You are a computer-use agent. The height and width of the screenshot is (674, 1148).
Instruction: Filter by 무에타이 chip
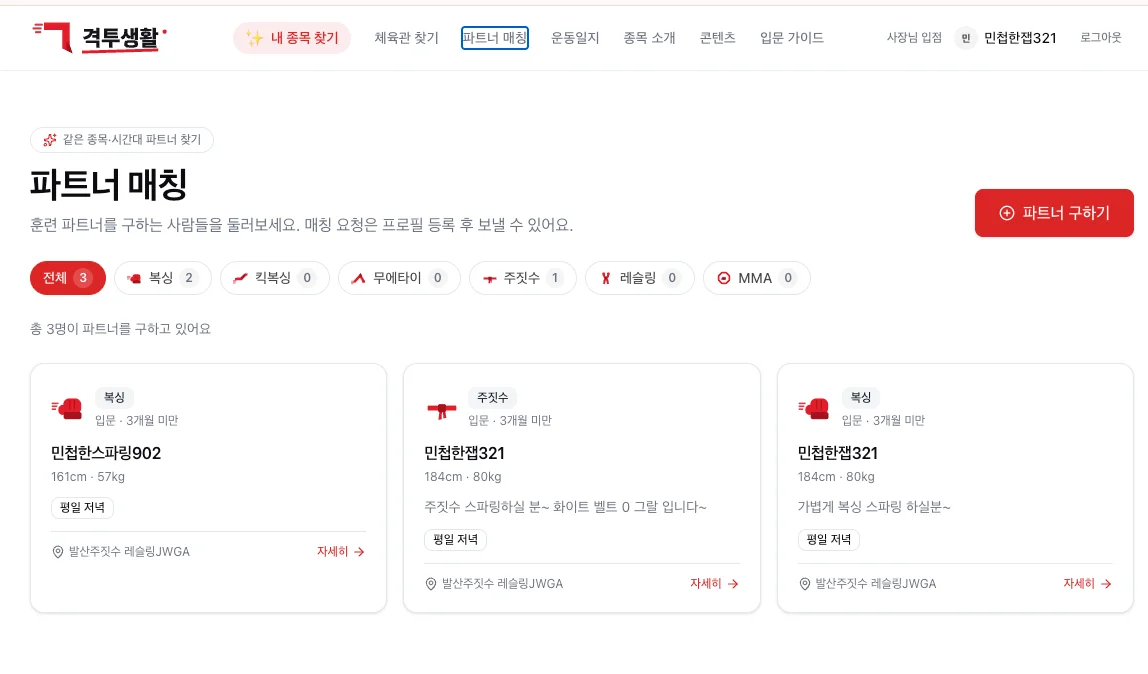click(x=399, y=278)
